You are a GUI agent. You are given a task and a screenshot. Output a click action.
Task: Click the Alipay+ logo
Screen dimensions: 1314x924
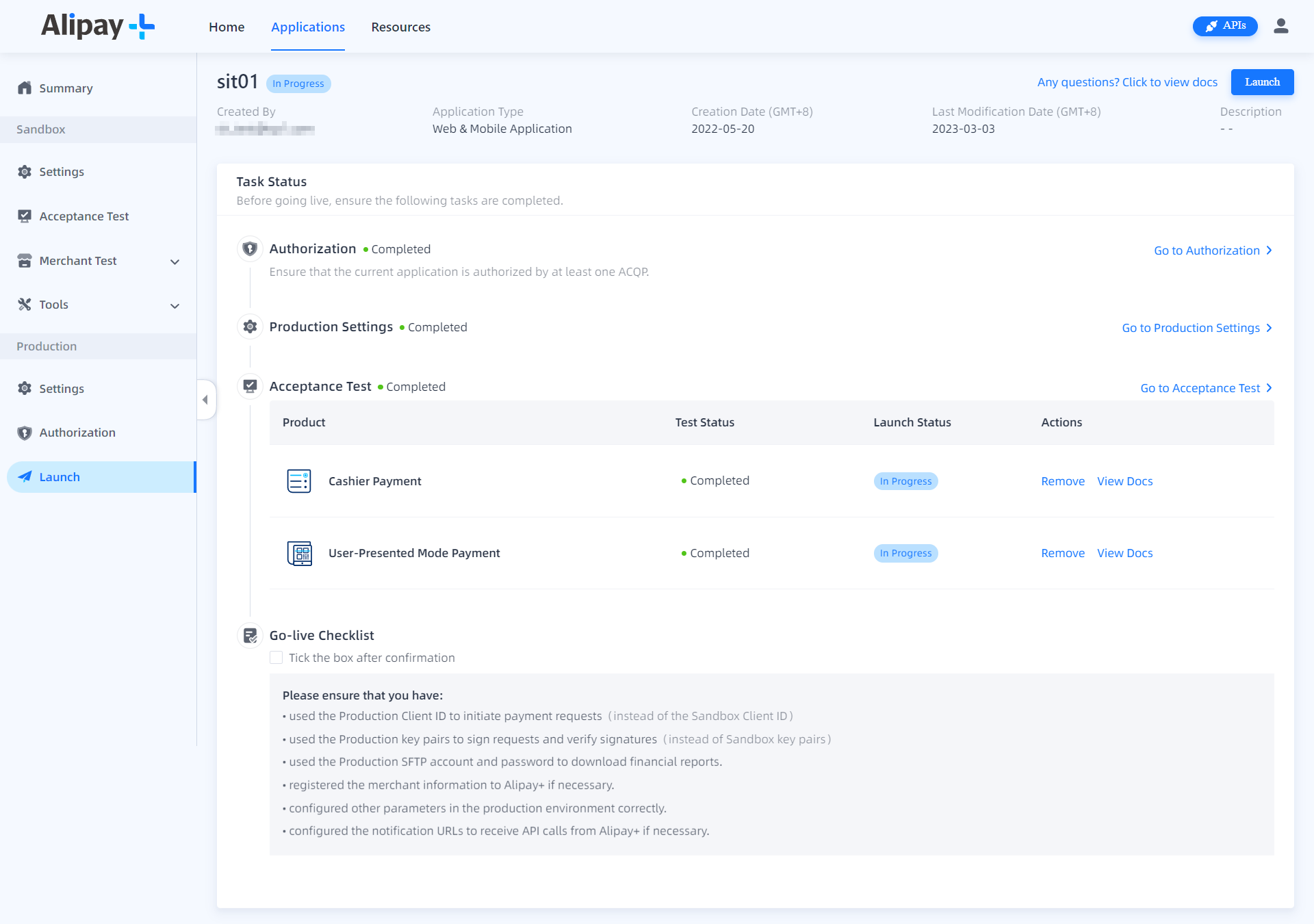click(97, 27)
